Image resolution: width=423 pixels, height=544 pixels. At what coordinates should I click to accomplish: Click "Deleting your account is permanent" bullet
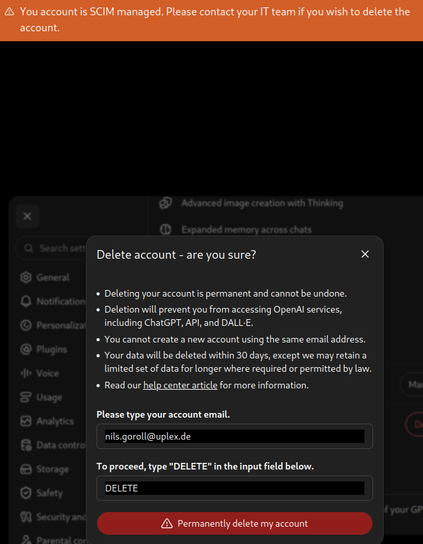click(226, 294)
